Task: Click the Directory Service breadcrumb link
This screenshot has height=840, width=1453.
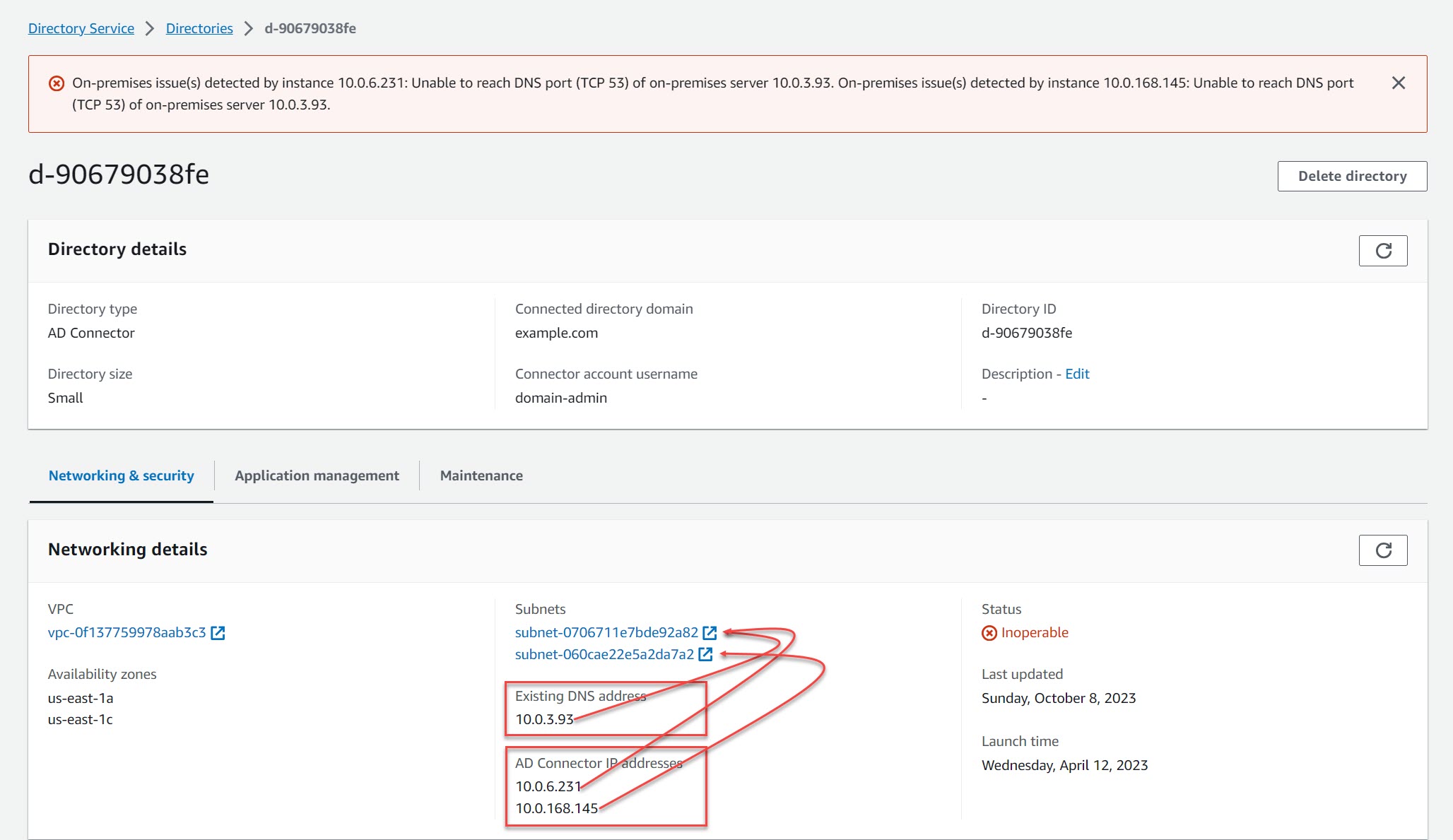Action: pyautogui.click(x=81, y=28)
